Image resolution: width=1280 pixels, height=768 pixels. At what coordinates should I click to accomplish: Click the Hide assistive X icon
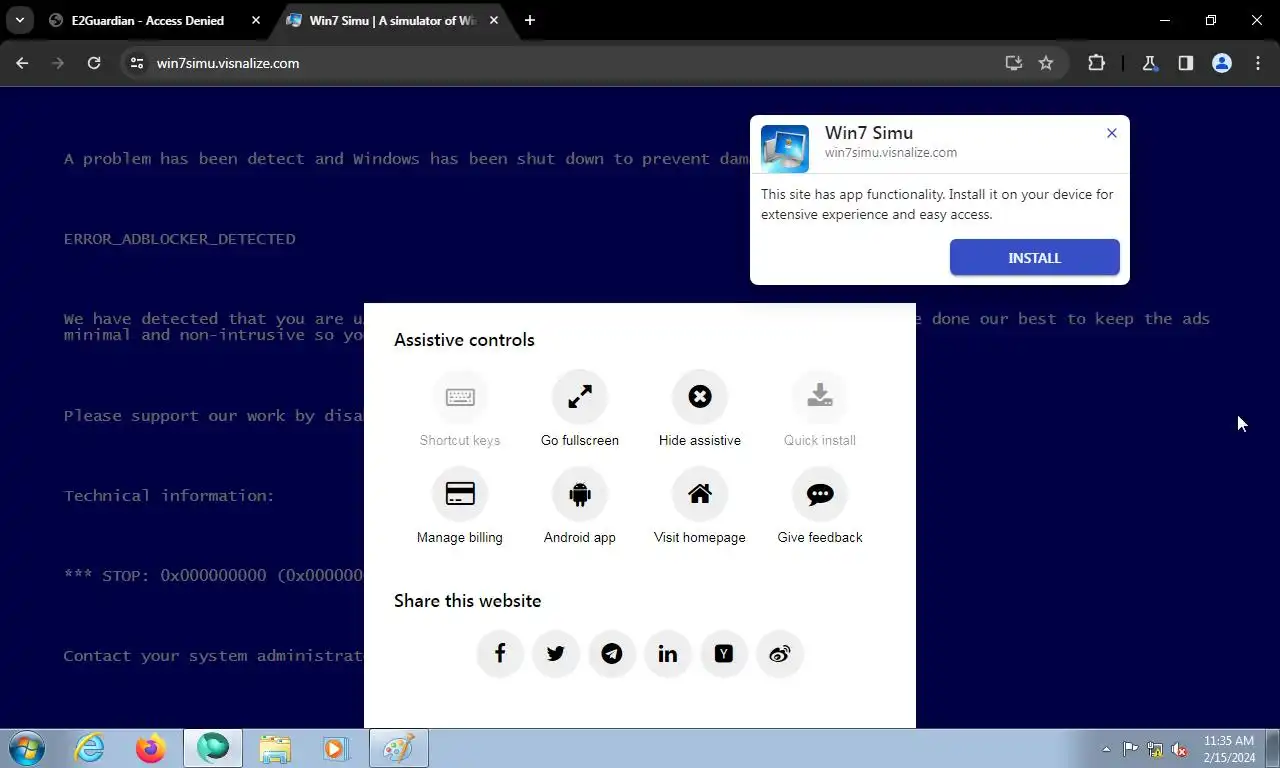tap(700, 397)
